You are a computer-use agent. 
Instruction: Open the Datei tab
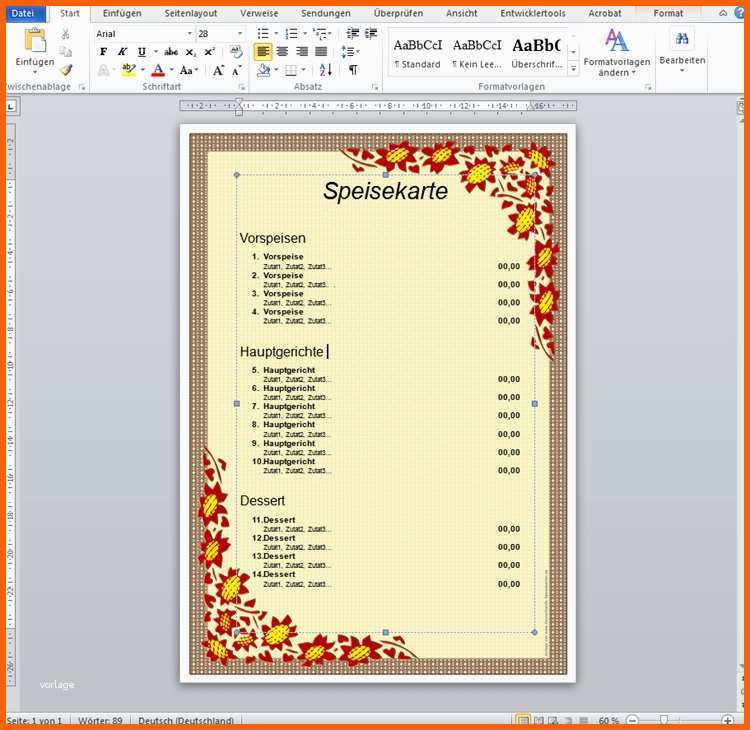(22, 14)
